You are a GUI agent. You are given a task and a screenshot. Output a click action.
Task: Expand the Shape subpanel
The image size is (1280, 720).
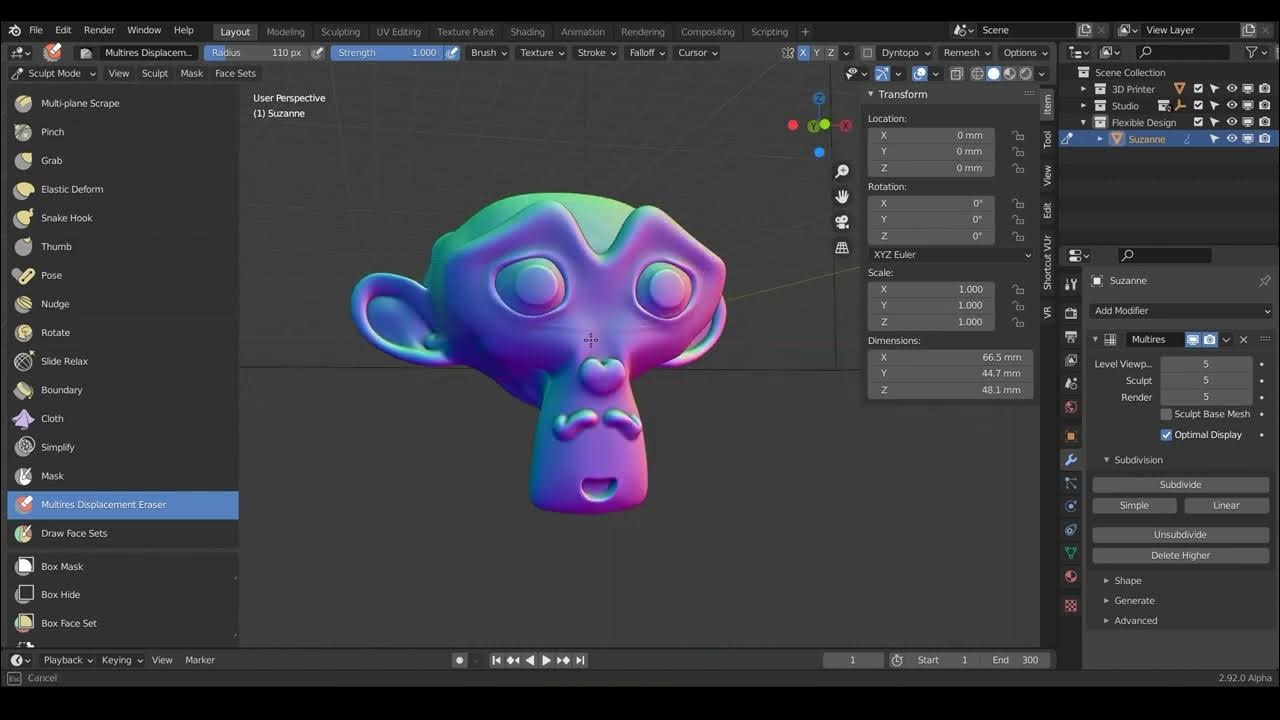click(x=1127, y=581)
